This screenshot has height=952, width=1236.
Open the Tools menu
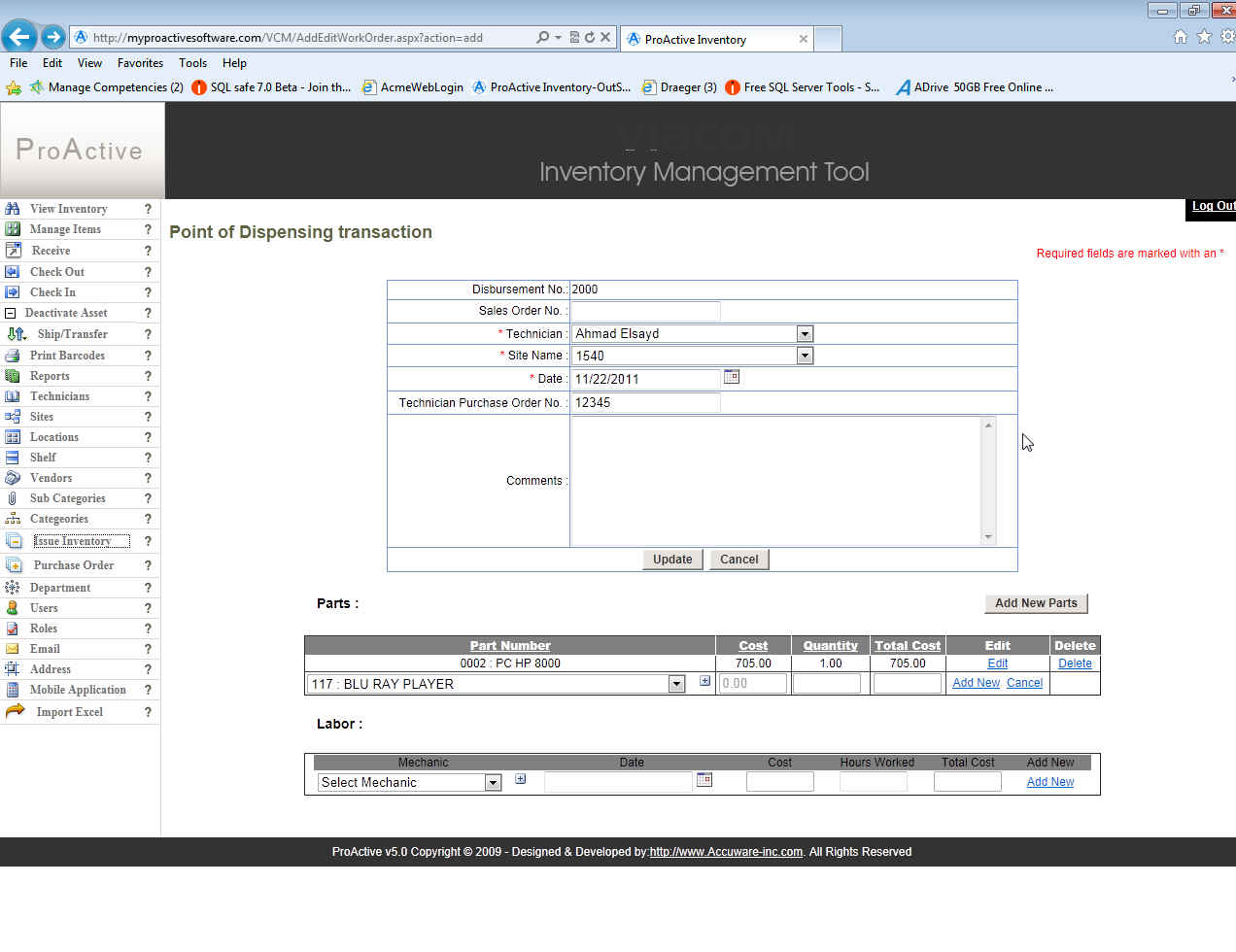point(192,63)
